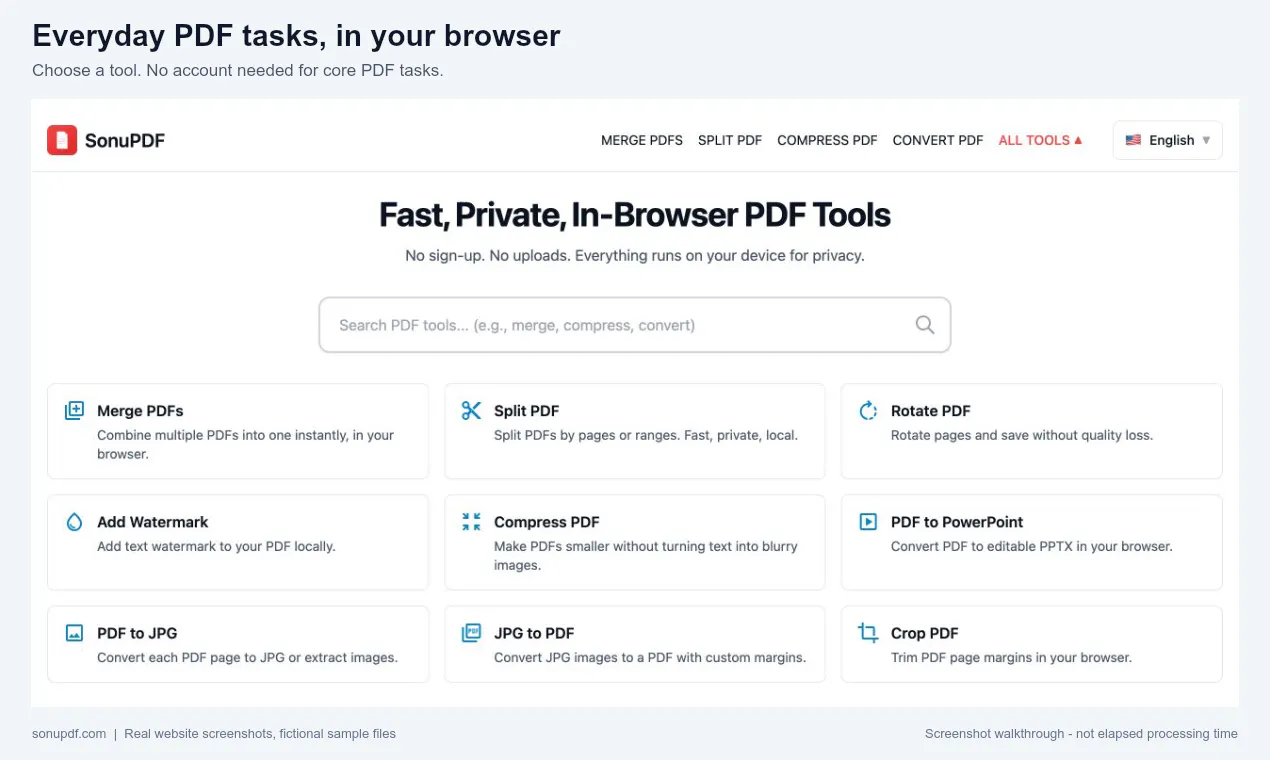This screenshot has width=1270, height=760.
Task: Collapse the ALL TOOLS menu
Action: coord(1040,140)
